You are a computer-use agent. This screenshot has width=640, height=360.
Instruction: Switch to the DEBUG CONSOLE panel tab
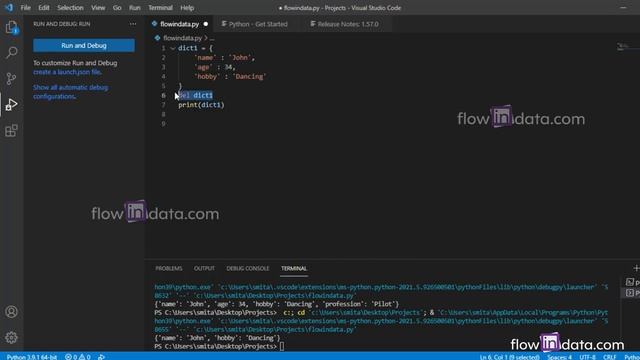click(x=248, y=268)
